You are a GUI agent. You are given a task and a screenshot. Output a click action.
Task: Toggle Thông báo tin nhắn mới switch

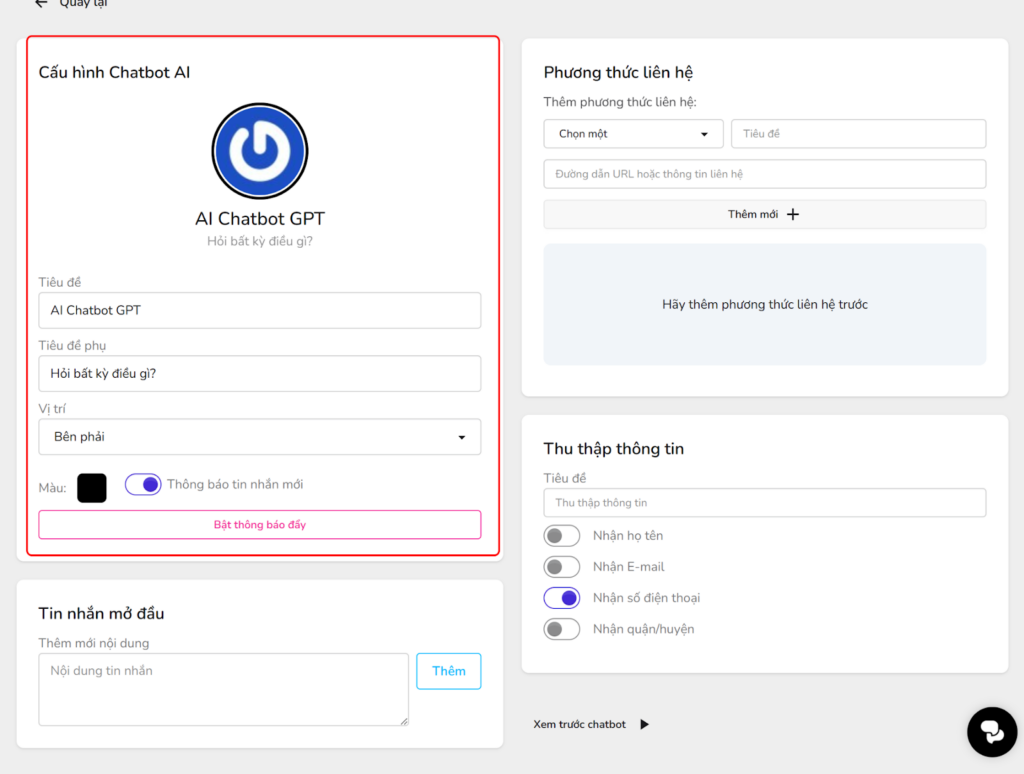[143, 485]
